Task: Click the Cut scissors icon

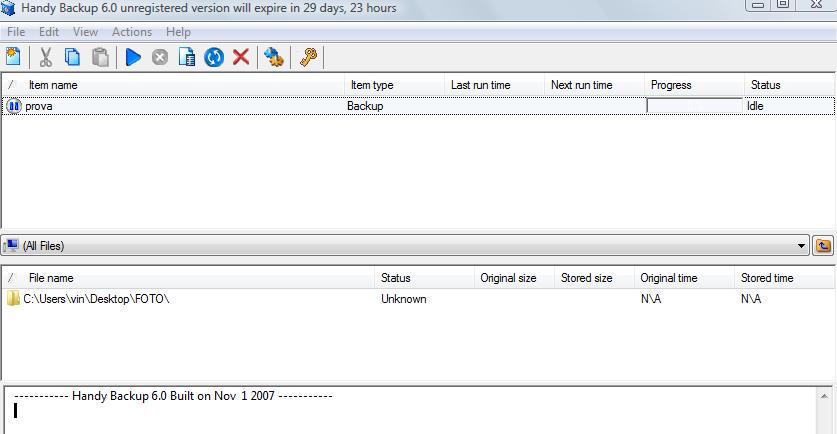Action: [45, 57]
